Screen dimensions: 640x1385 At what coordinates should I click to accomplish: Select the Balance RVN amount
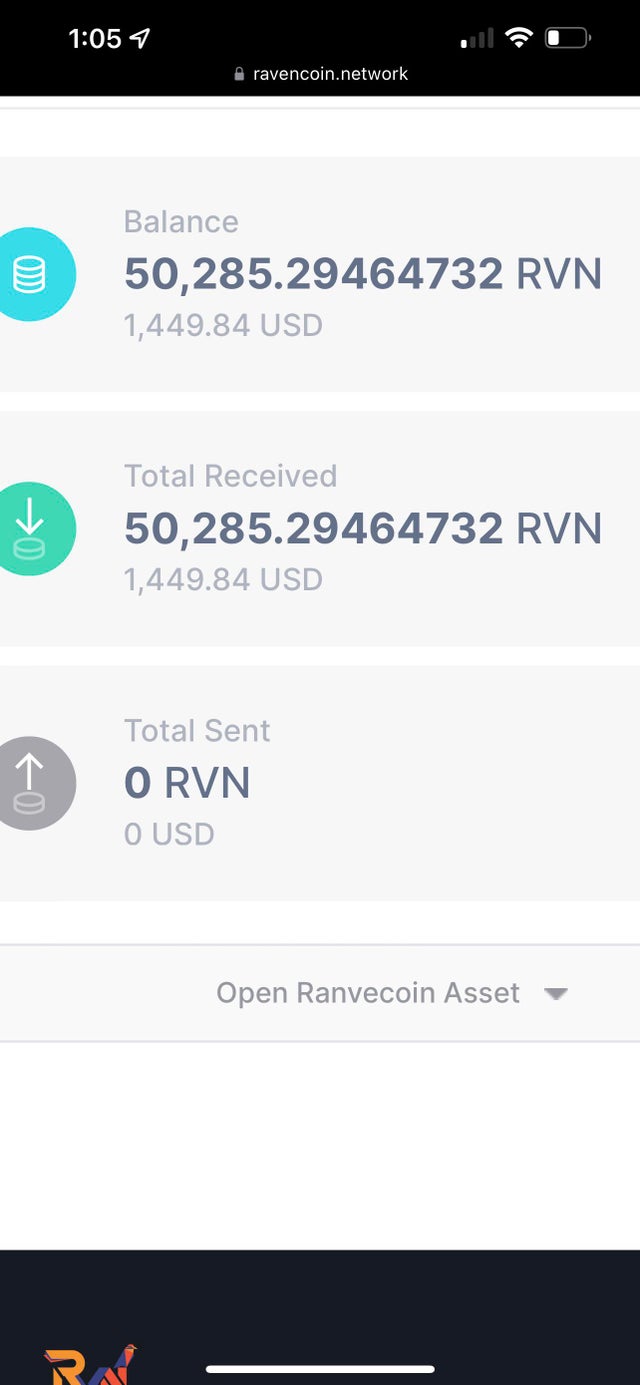(362, 274)
